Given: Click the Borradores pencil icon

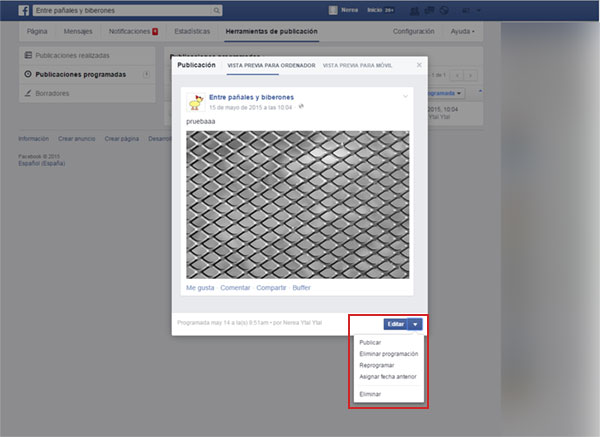Looking at the screenshot, I should 28,93.
